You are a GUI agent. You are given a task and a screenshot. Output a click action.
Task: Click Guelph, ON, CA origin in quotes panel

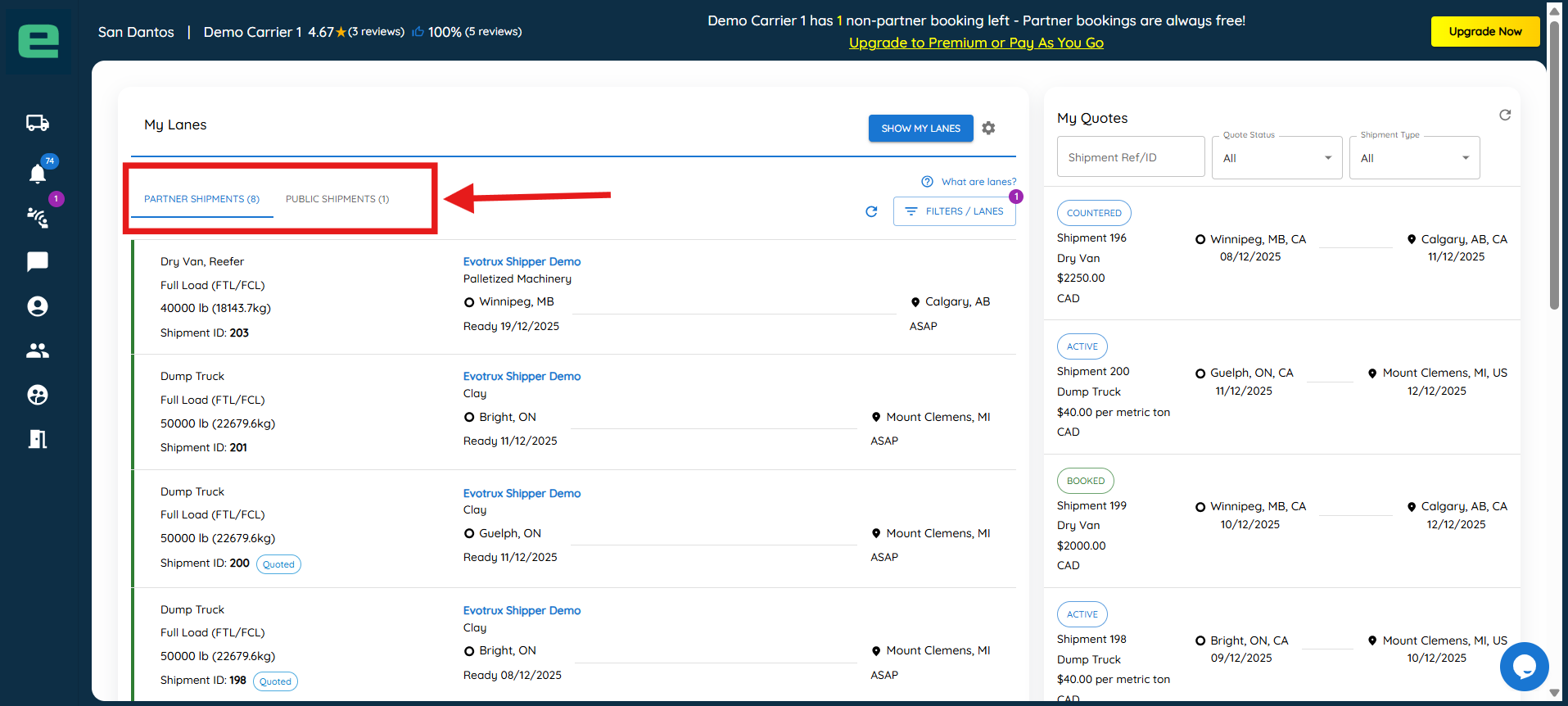[1252, 373]
